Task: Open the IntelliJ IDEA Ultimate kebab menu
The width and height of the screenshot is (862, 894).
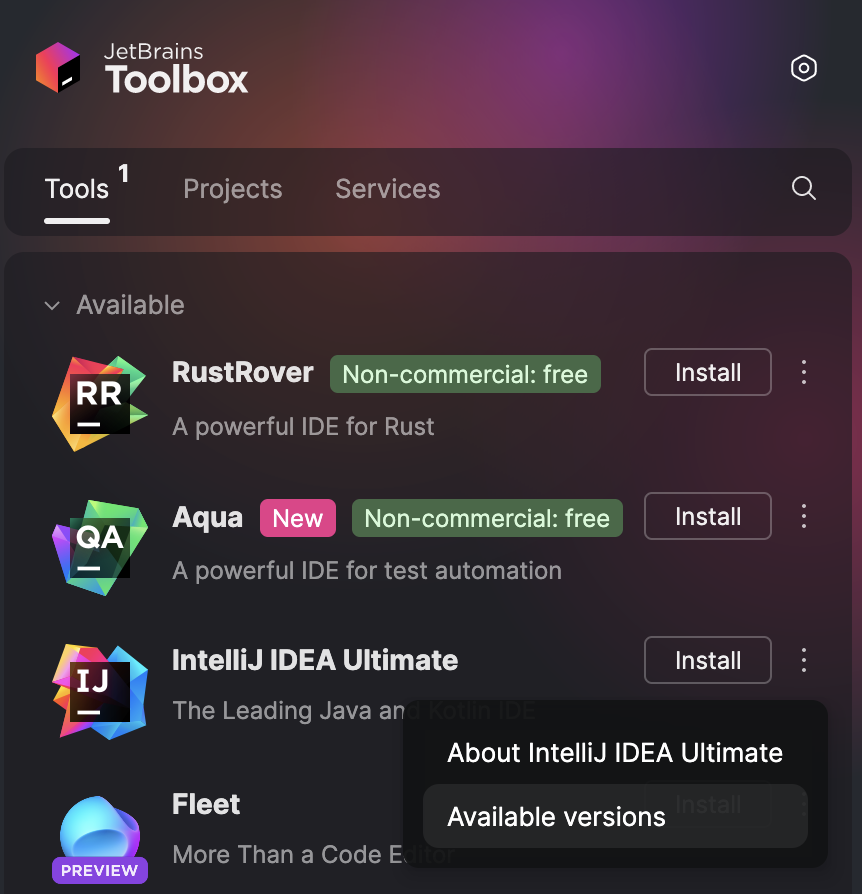Action: (804, 660)
